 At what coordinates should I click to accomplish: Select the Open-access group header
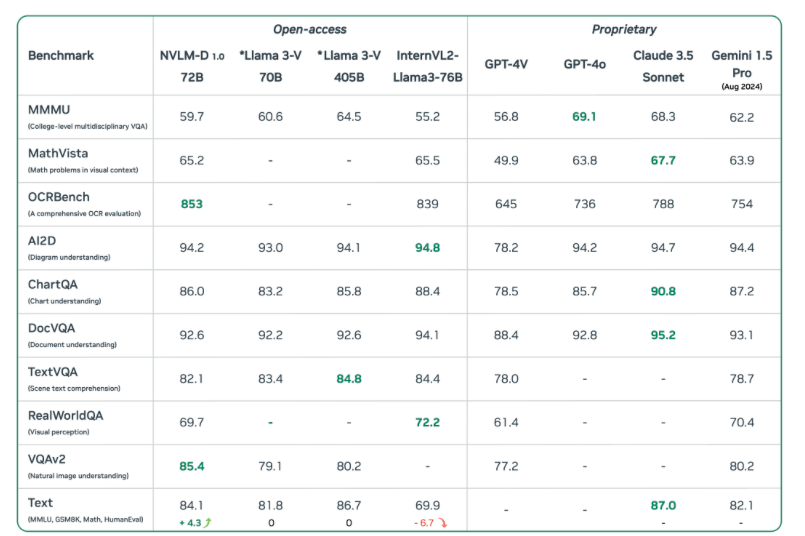pos(308,30)
